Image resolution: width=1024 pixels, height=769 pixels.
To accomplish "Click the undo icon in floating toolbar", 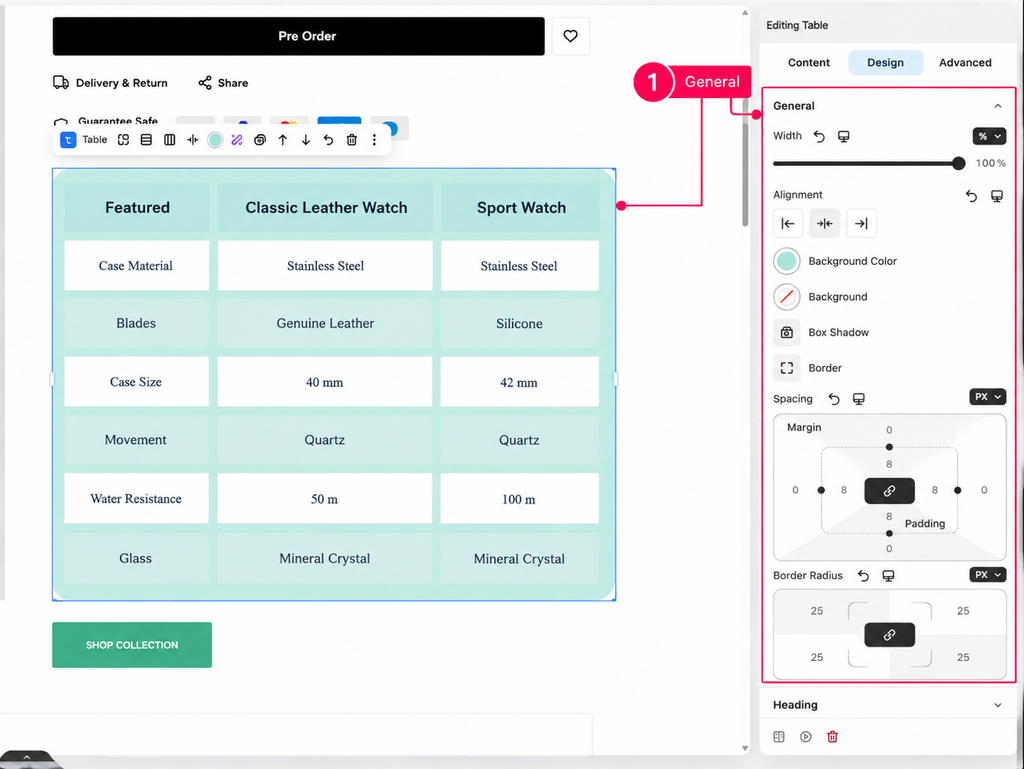I will (x=328, y=140).
